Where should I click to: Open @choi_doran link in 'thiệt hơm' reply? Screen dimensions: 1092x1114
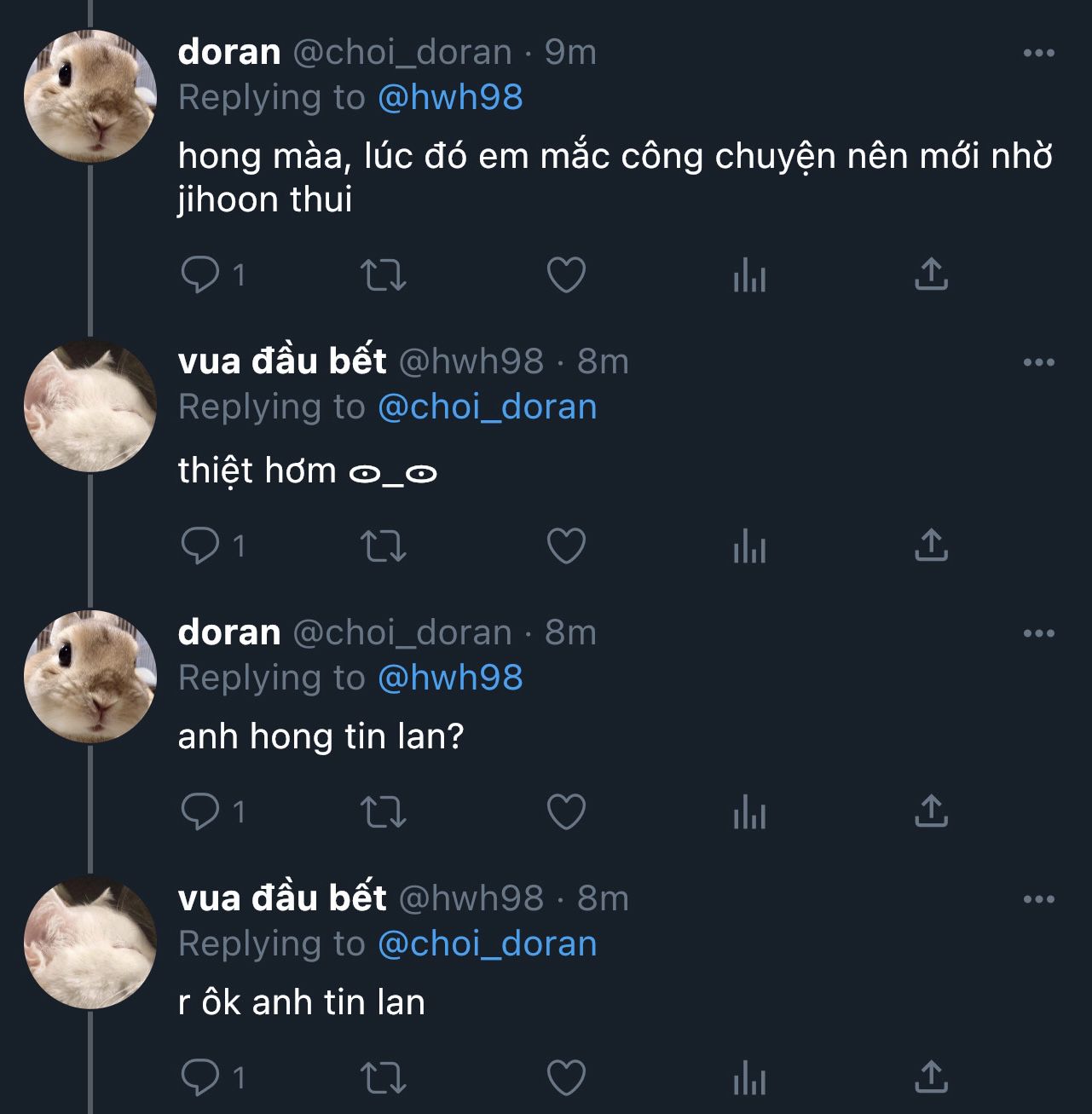(487, 407)
